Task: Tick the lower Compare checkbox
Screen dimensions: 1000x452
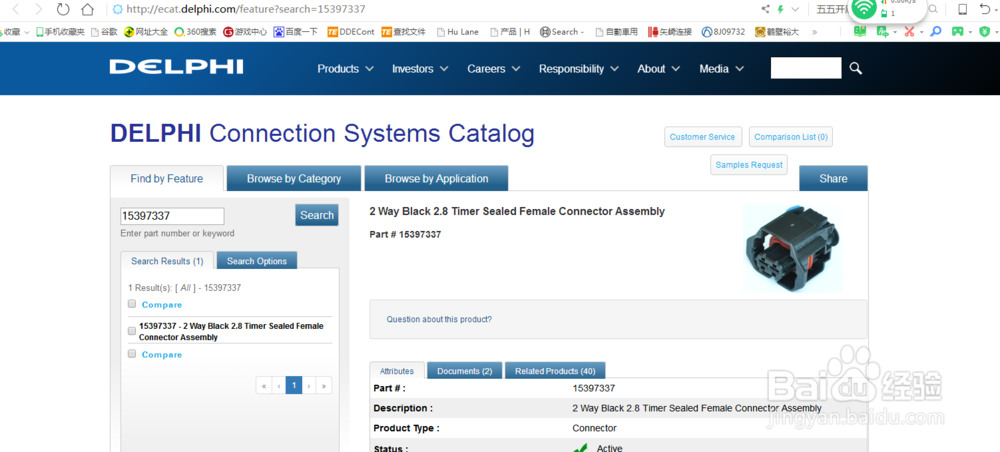Action: pyautogui.click(x=132, y=353)
